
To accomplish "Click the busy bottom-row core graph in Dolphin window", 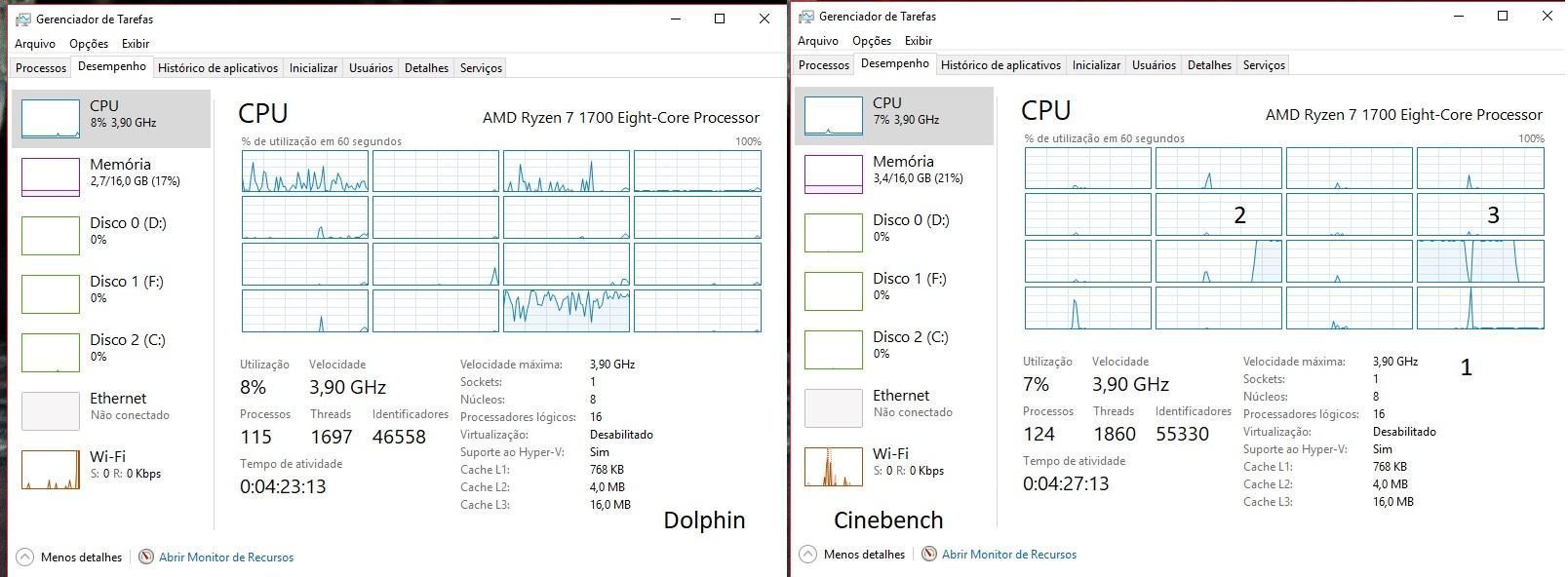I will [x=567, y=311].
